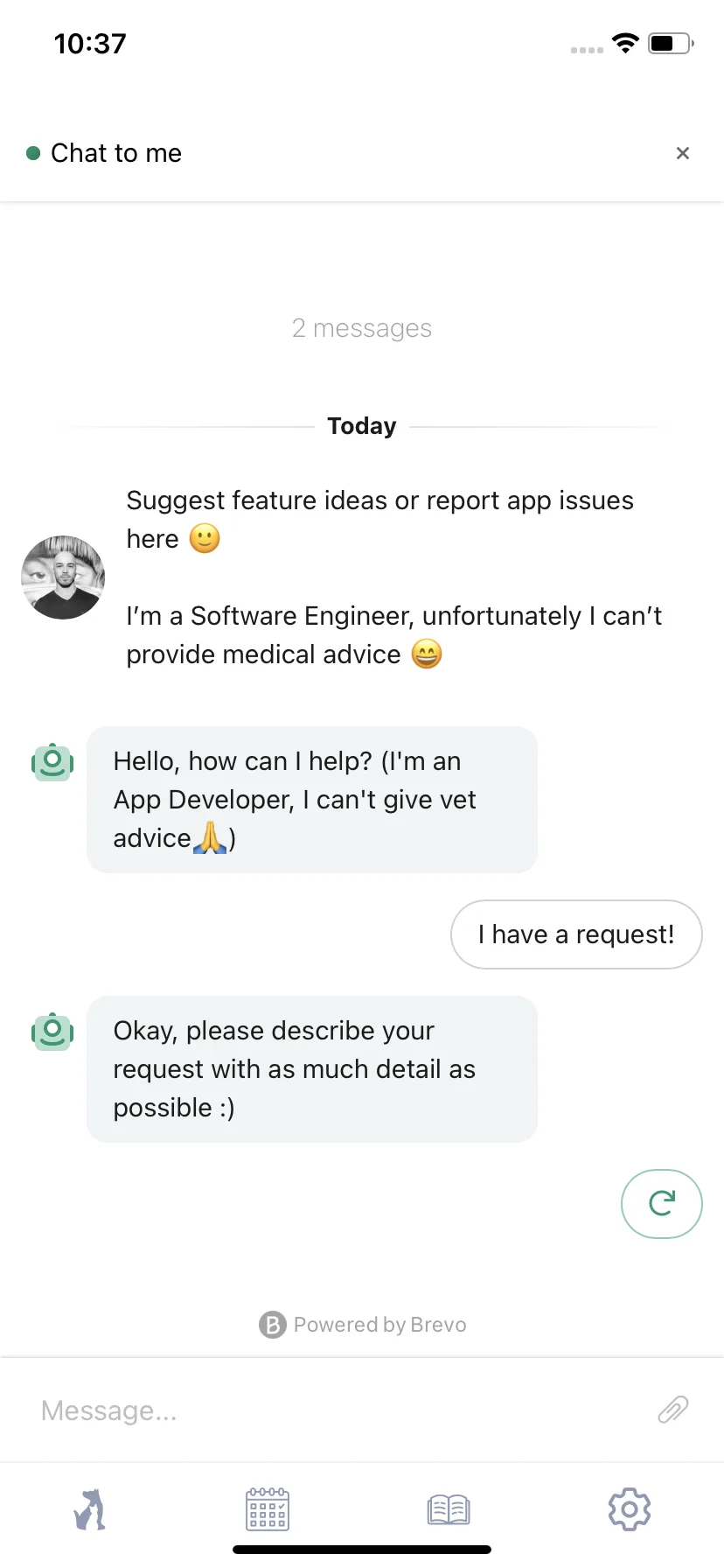The height and width of the screenshot is (1568, 724).
Task: Open settings via the gear icon
Action: pos(630,1509)
